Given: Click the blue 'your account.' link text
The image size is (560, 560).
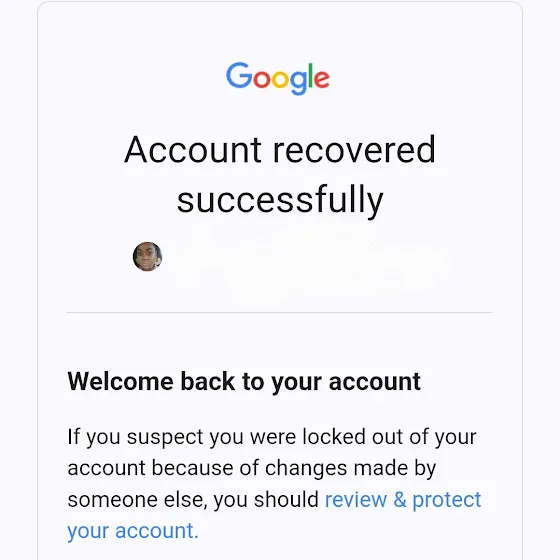Looking at the screenshot, I should (132, 531).
